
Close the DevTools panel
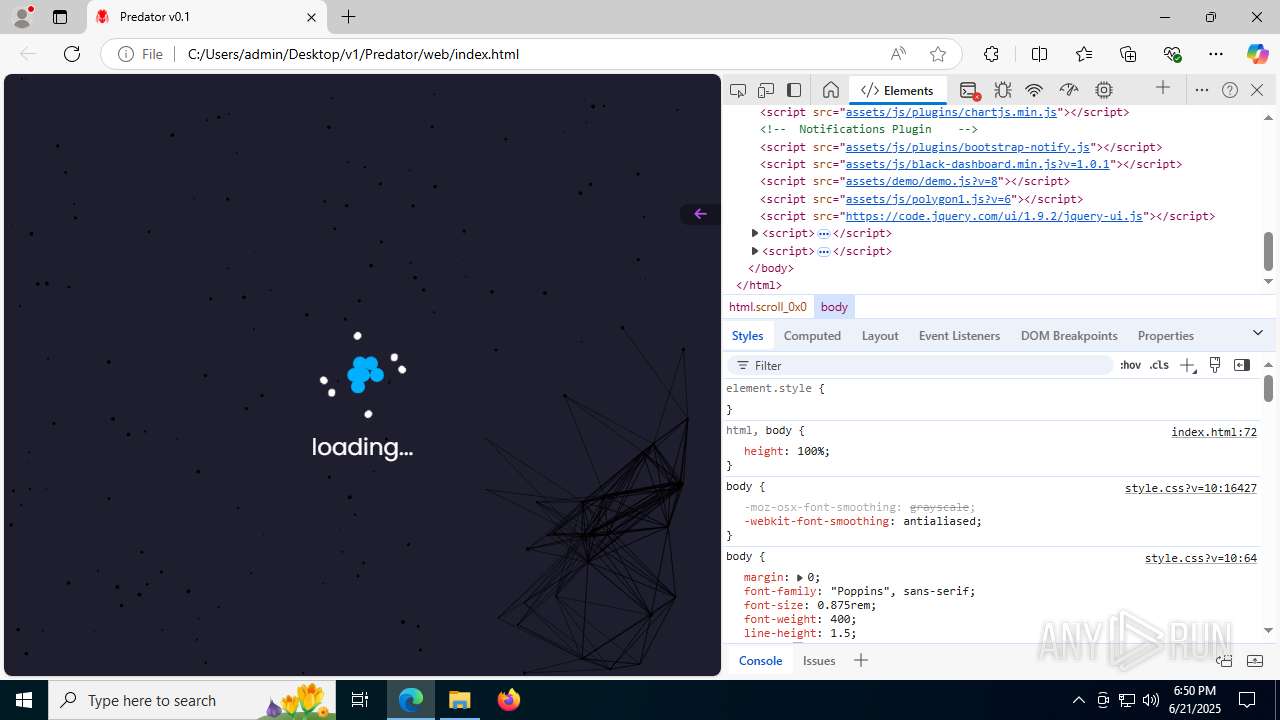[1257, 90]
